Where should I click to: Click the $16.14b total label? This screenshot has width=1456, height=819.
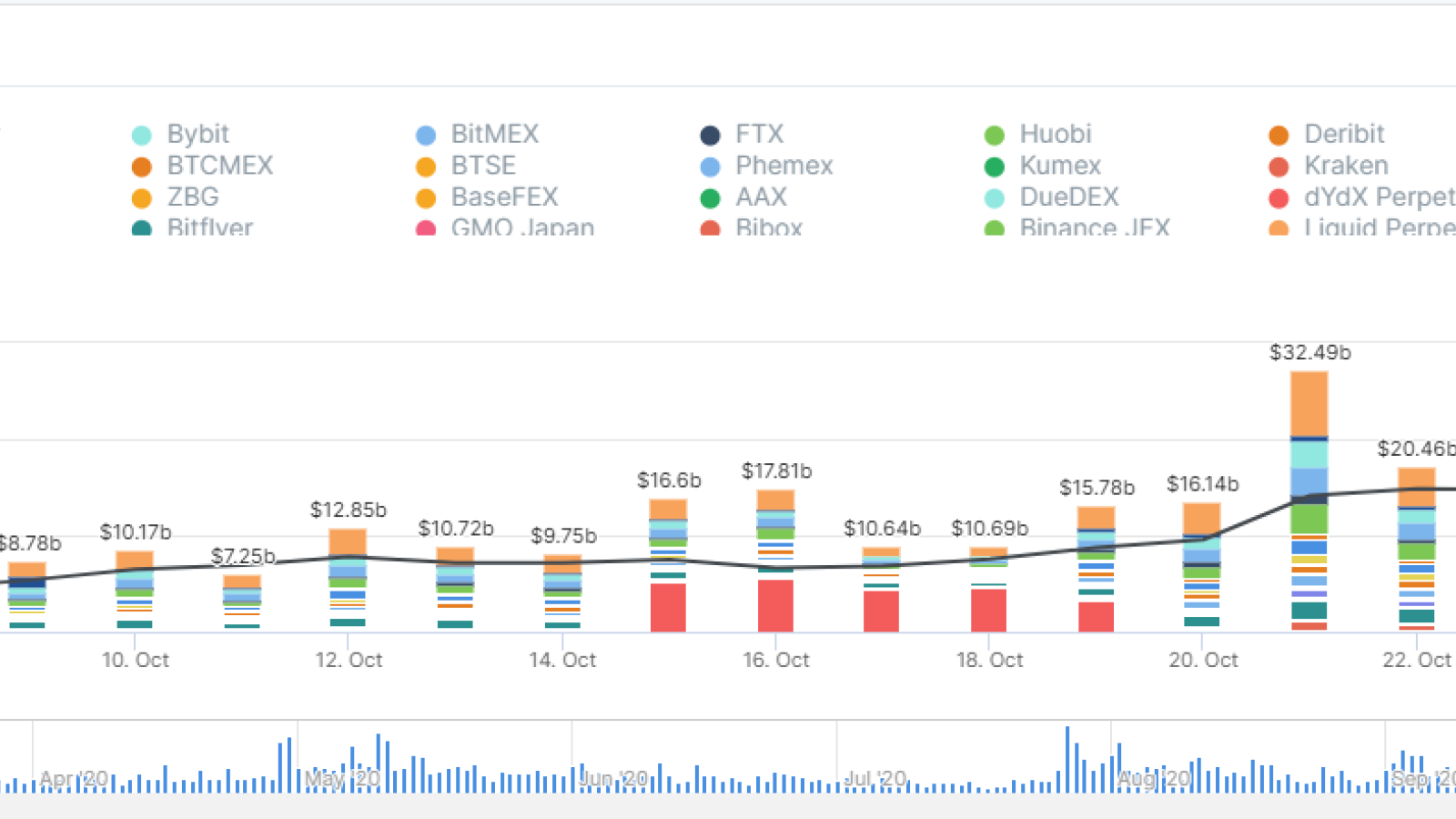[1203, 484]
